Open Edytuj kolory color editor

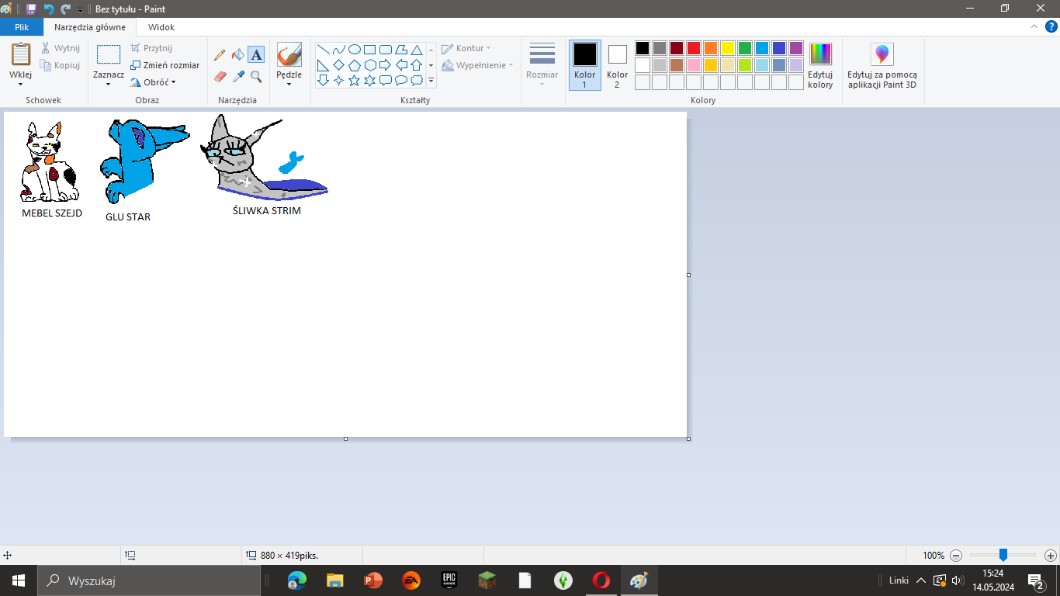click(820, 66)
